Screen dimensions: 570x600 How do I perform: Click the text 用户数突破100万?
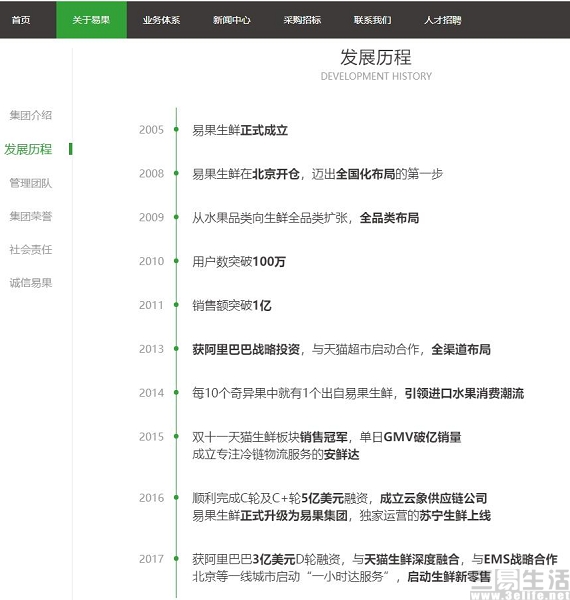click(x=239, y=262)
